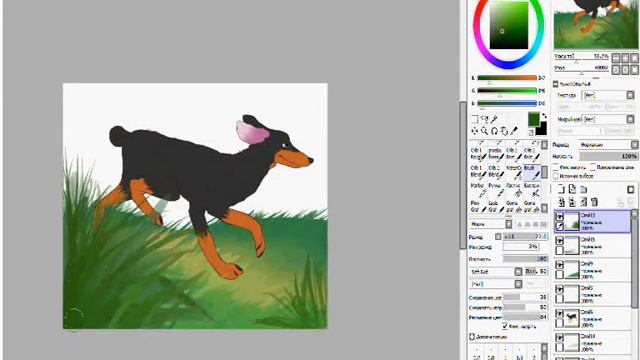
Task: Select the zoom magnifier tool
Action: pos(484,131)
